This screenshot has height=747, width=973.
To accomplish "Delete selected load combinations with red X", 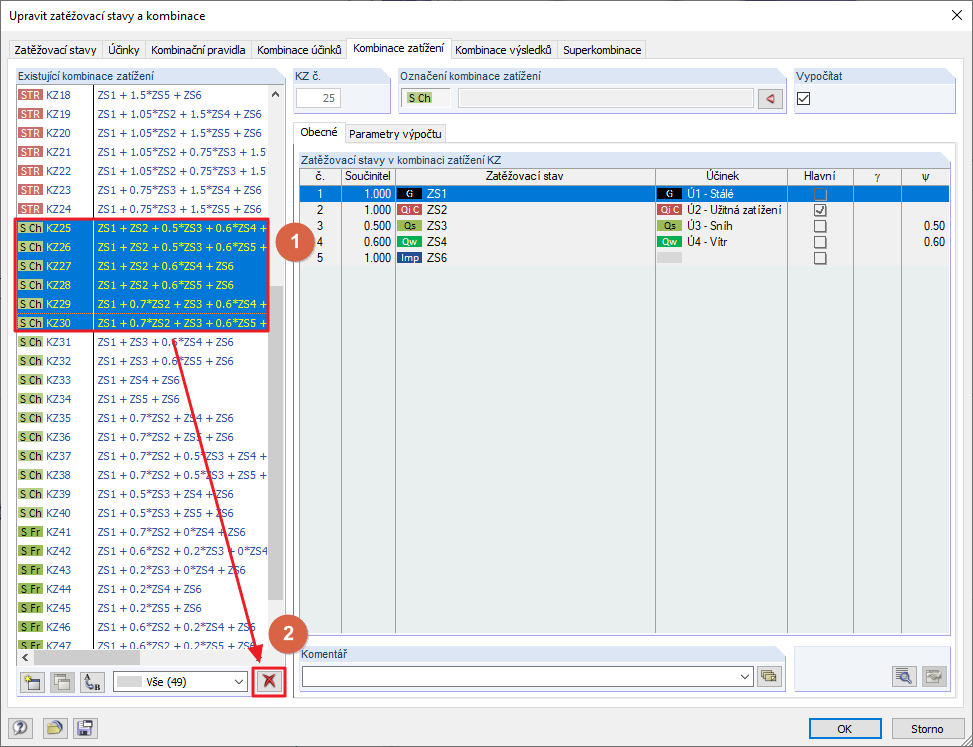I will [x=269, y=682].
